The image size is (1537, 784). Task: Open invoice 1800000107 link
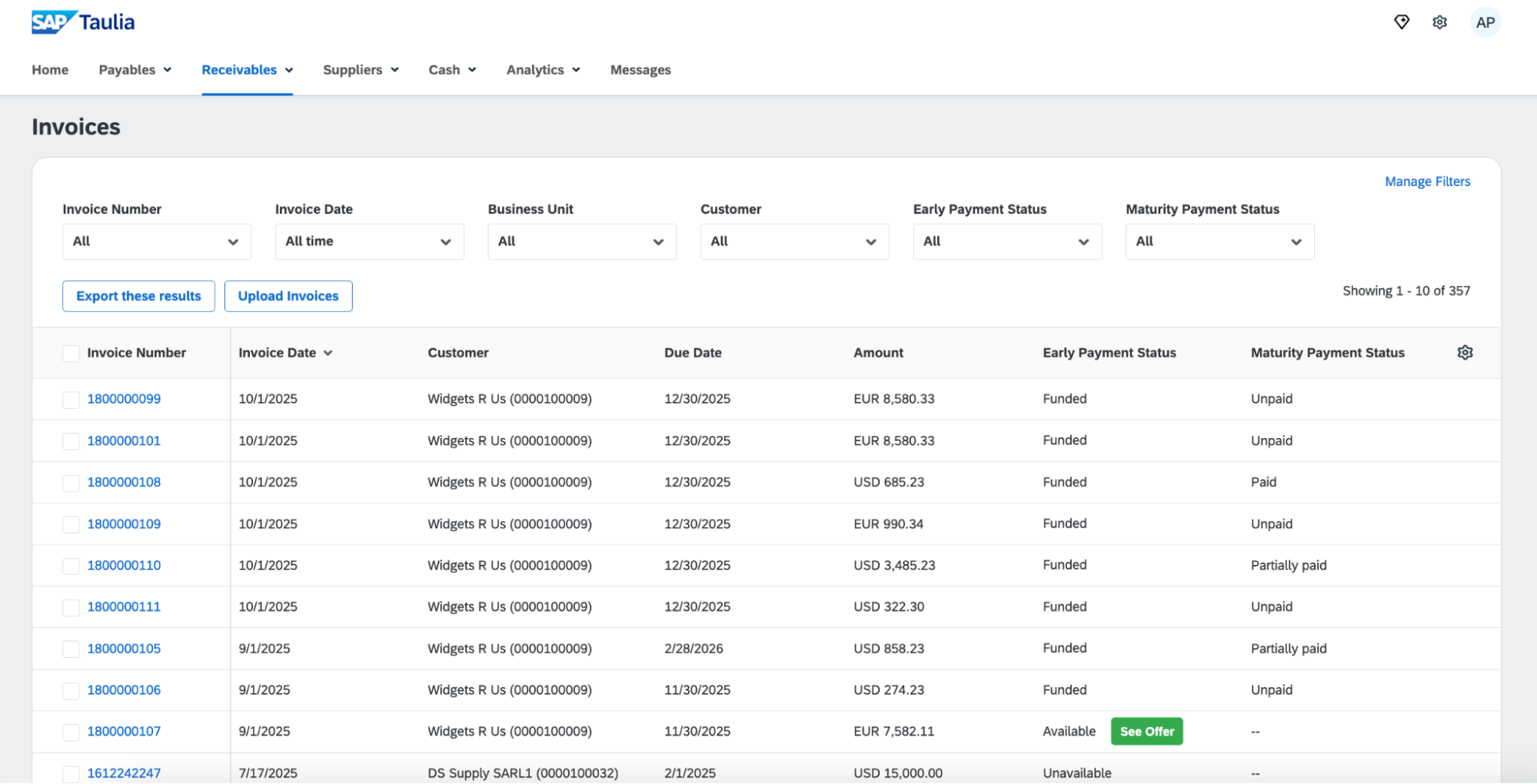124,731
